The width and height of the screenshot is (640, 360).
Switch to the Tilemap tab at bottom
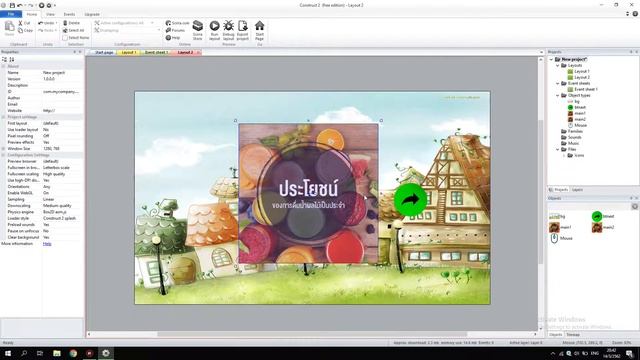tap(573, 335)
